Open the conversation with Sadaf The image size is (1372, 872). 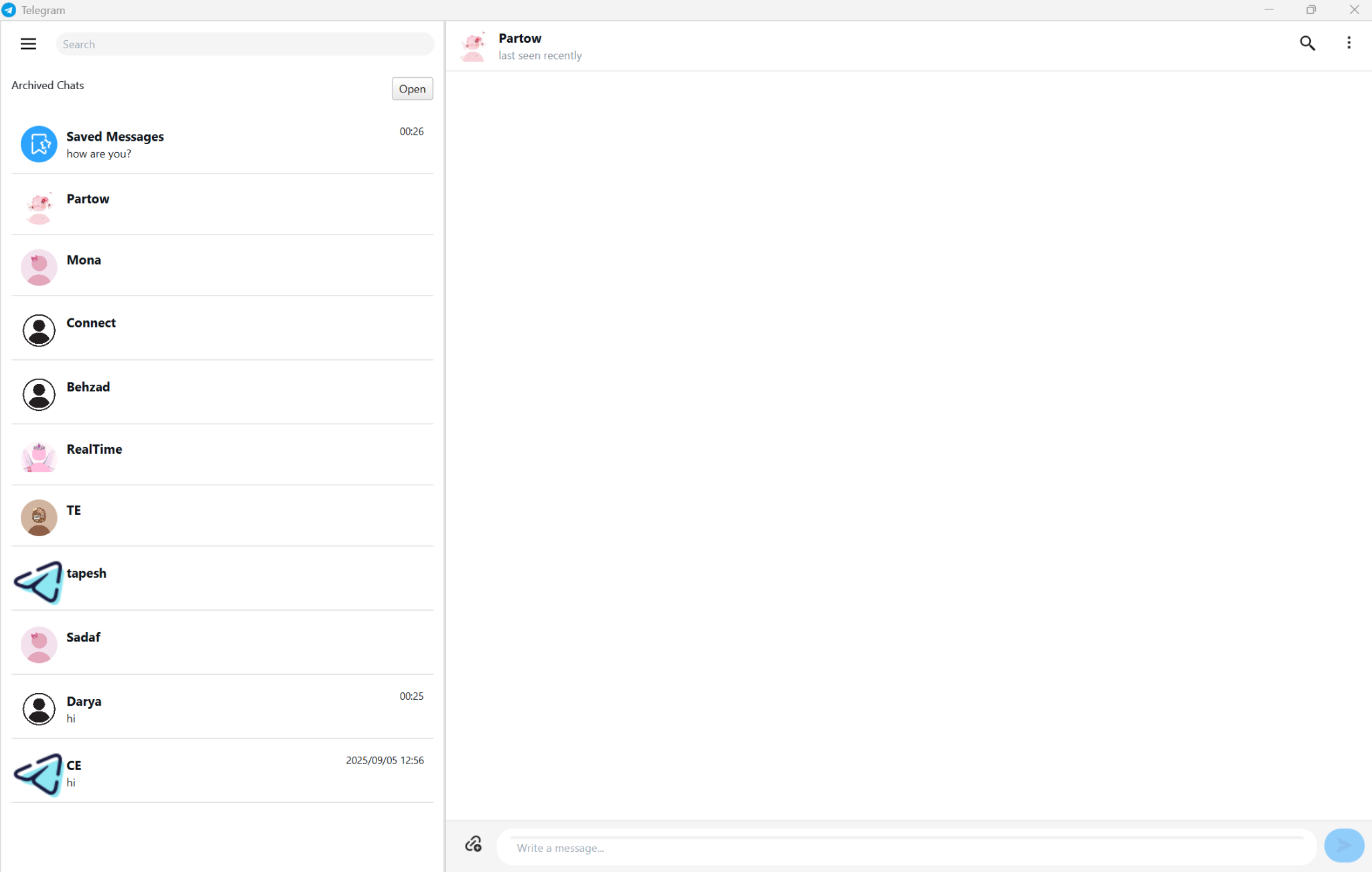(x=222, y=643)
